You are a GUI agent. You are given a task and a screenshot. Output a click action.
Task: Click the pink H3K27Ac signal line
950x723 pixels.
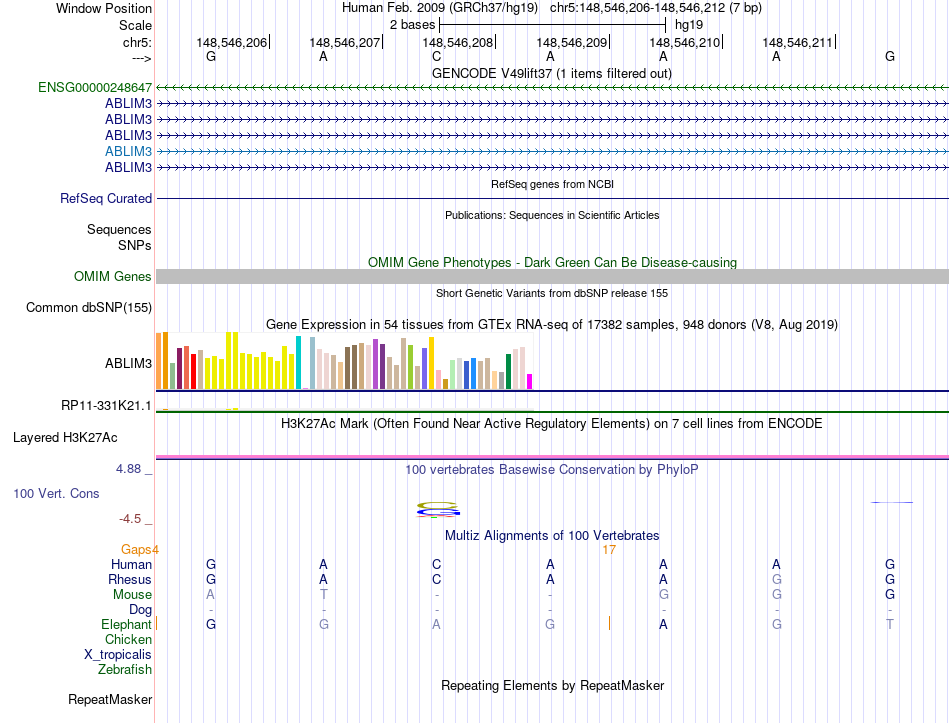(x=552, y=457)
